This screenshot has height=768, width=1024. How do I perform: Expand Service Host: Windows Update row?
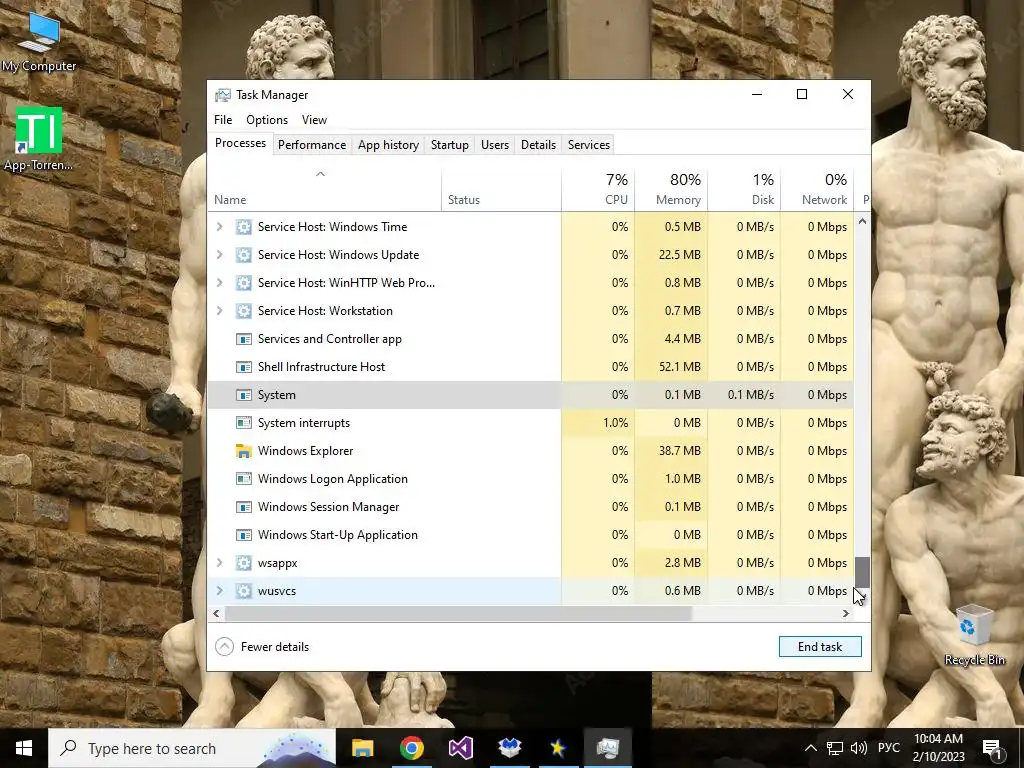[x=220, y=255]
